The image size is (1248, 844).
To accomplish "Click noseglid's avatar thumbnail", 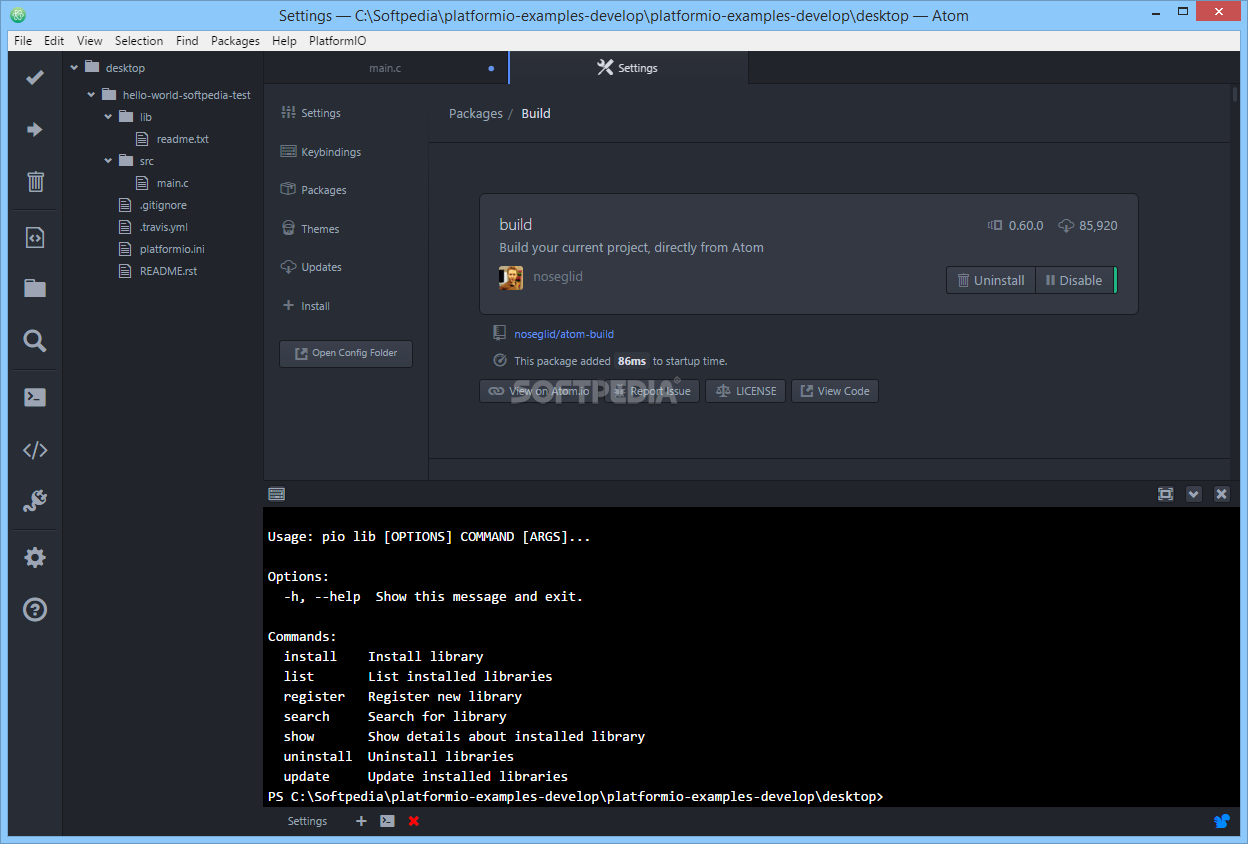I will [x=511, y=277].
